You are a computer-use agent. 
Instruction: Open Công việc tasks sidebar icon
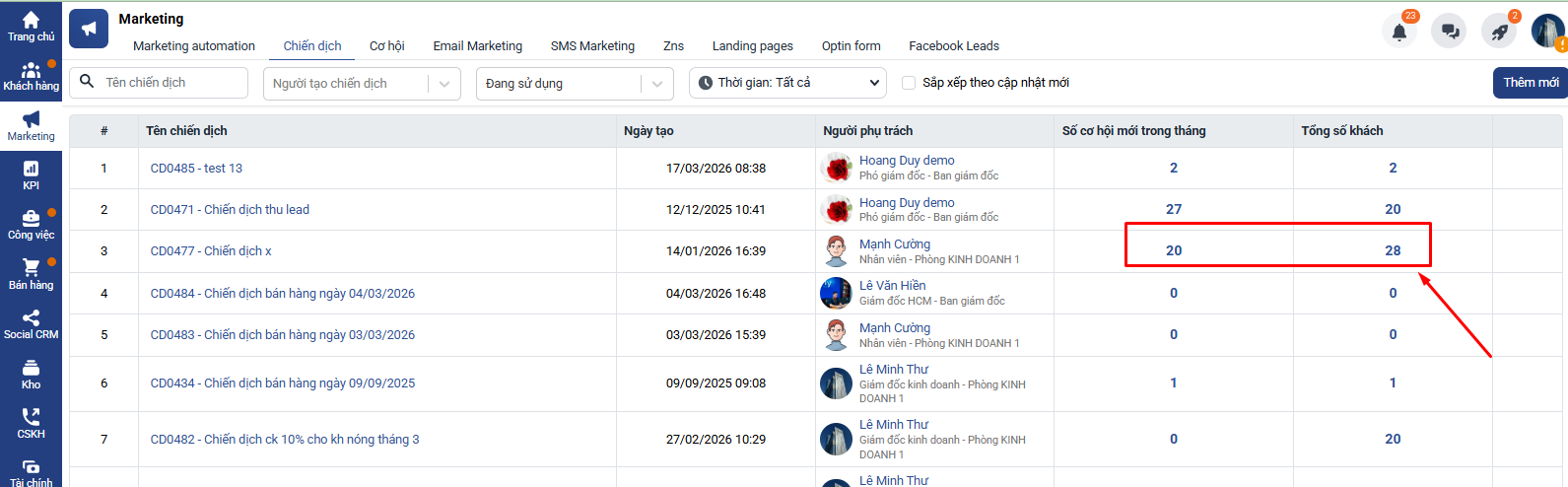31,221
